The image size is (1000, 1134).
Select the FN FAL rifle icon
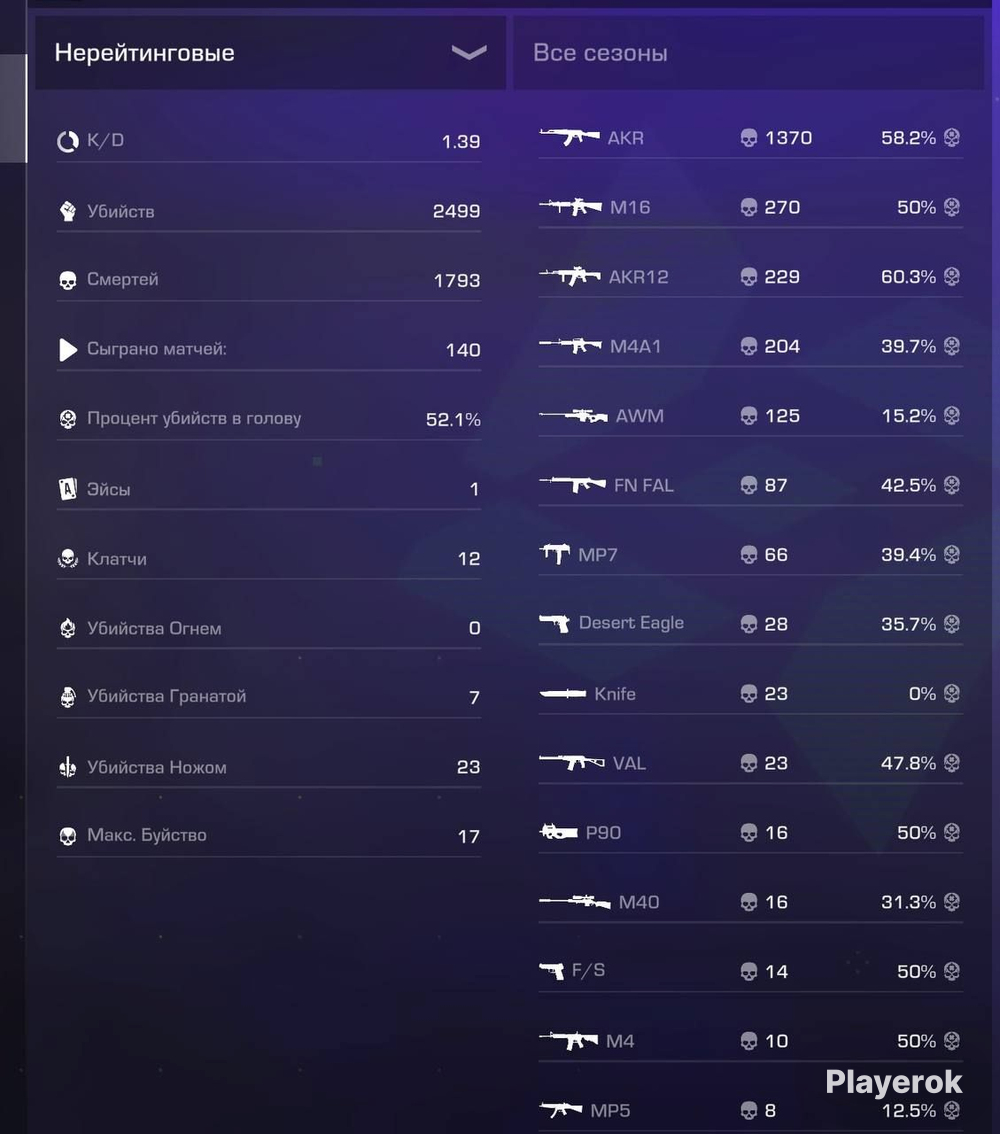pyautogui.click(x=573, y=484)
